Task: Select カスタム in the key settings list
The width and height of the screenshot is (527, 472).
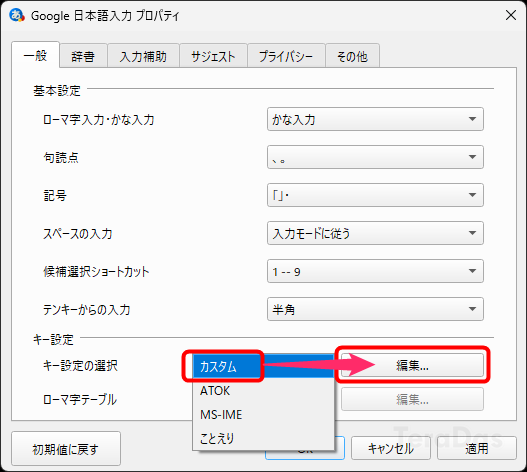Action: 264,366
